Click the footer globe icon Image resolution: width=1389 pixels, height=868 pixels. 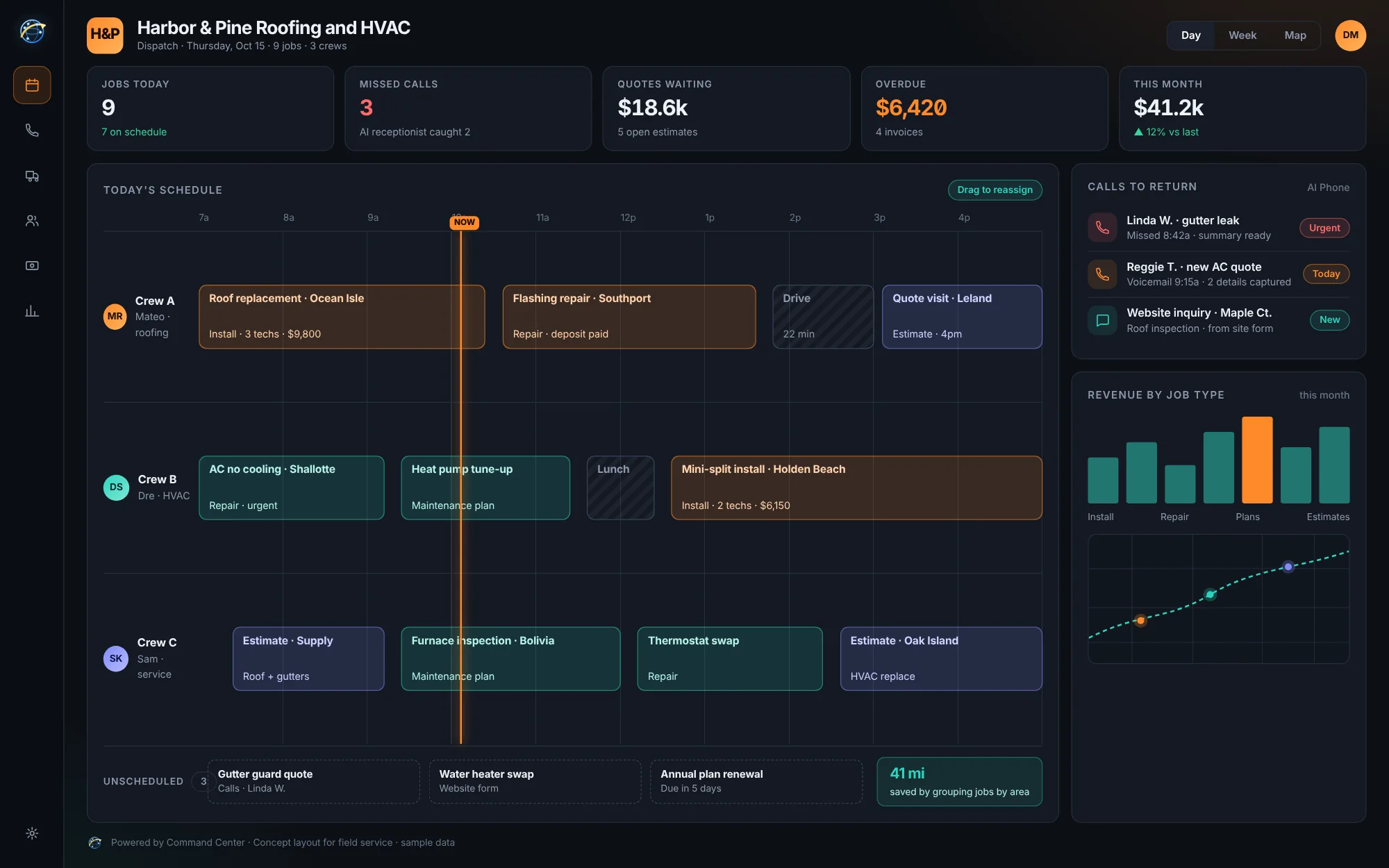tap(95, 842)
